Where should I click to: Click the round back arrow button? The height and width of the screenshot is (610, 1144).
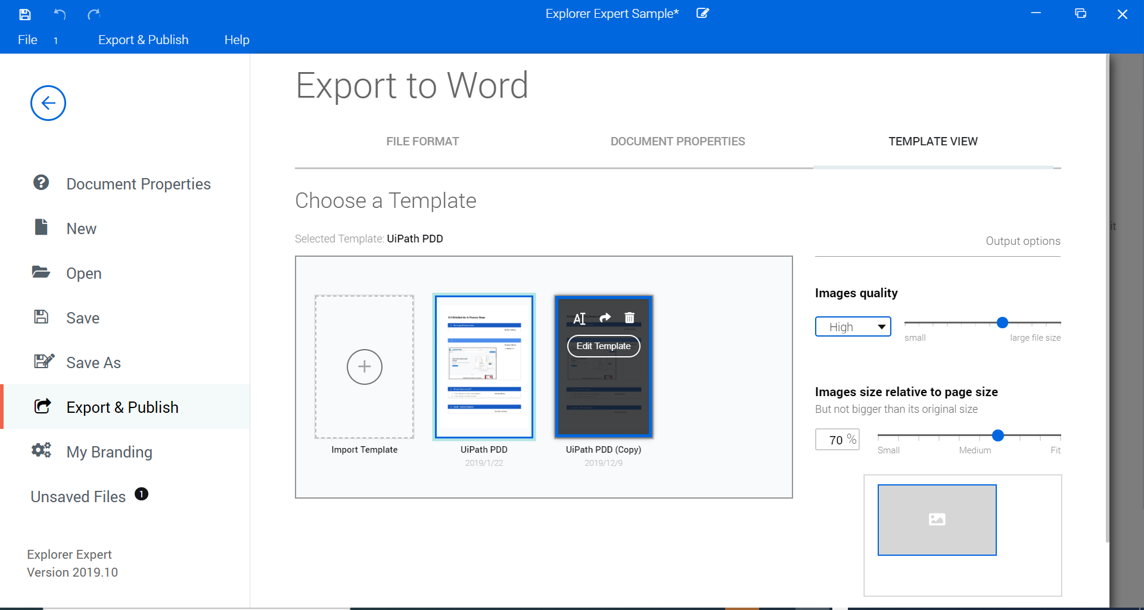[48, 104]
